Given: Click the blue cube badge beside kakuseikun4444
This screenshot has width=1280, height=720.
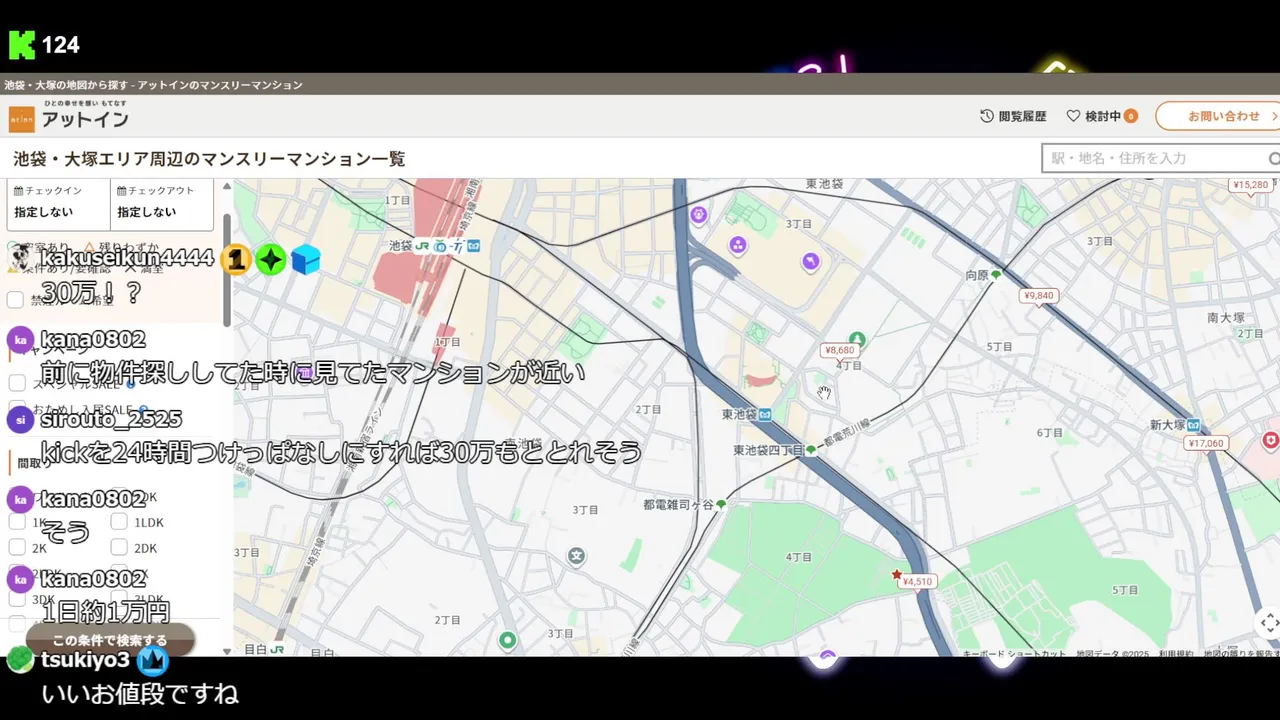Looking at the screenshot, I should coord(306,260).
